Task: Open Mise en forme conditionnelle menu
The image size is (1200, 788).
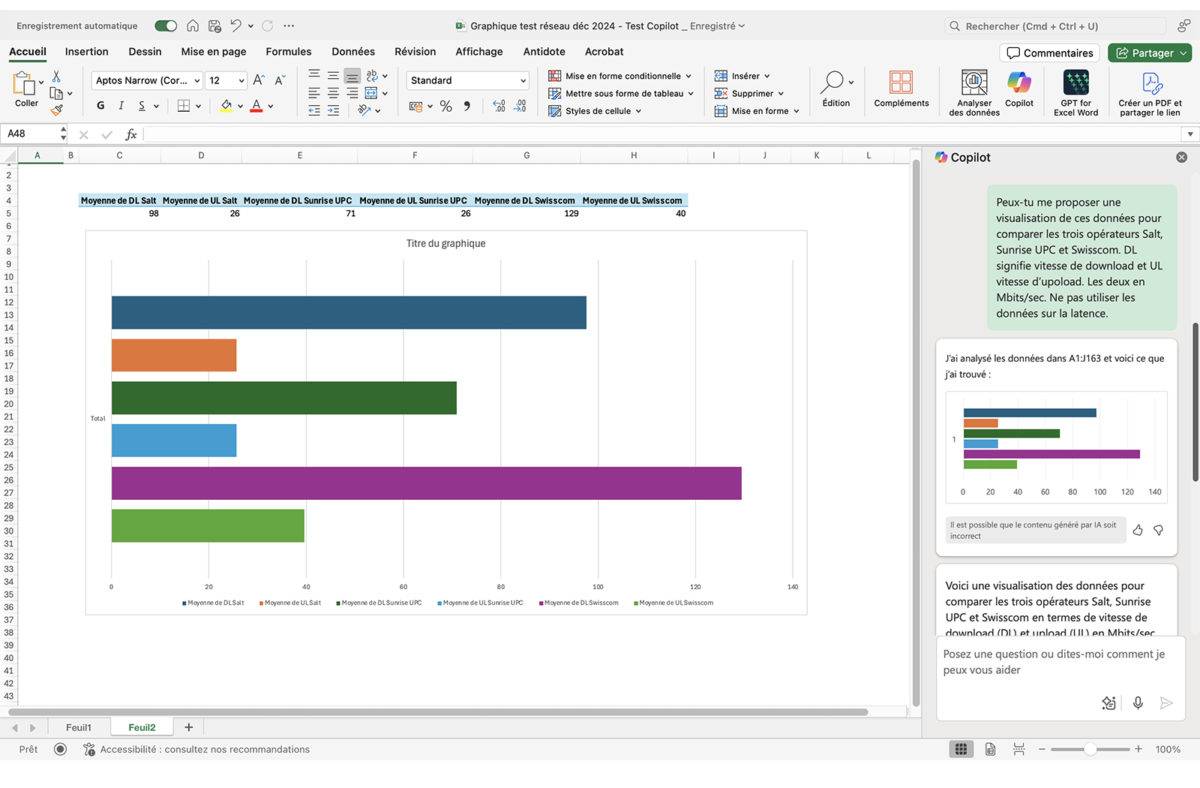Action: click(x=620, y=76)
